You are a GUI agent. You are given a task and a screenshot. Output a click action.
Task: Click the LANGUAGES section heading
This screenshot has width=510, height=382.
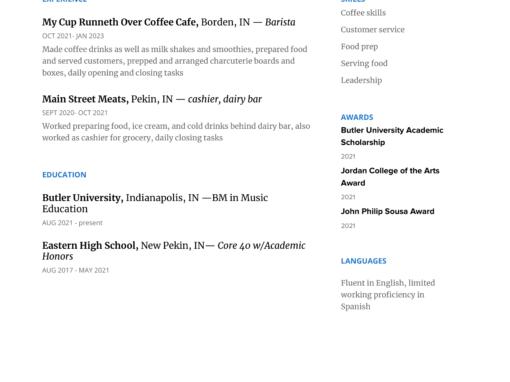tap(363, 261)
